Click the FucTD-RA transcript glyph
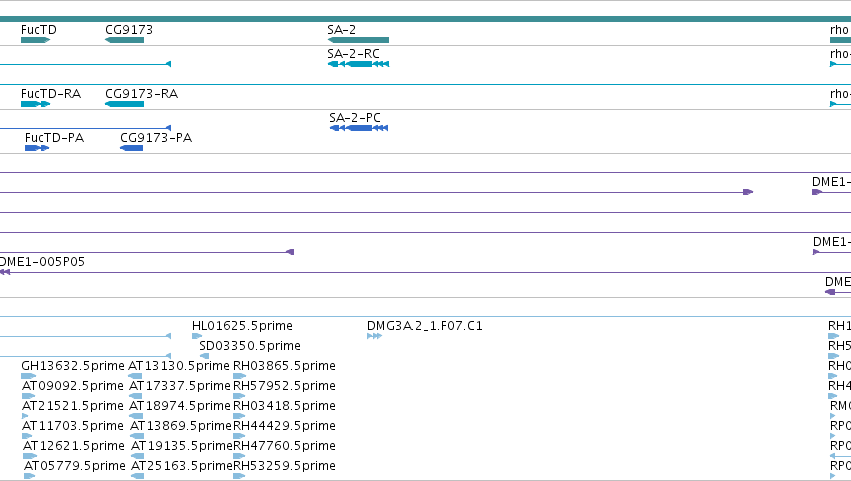 [x=35, y=104]
